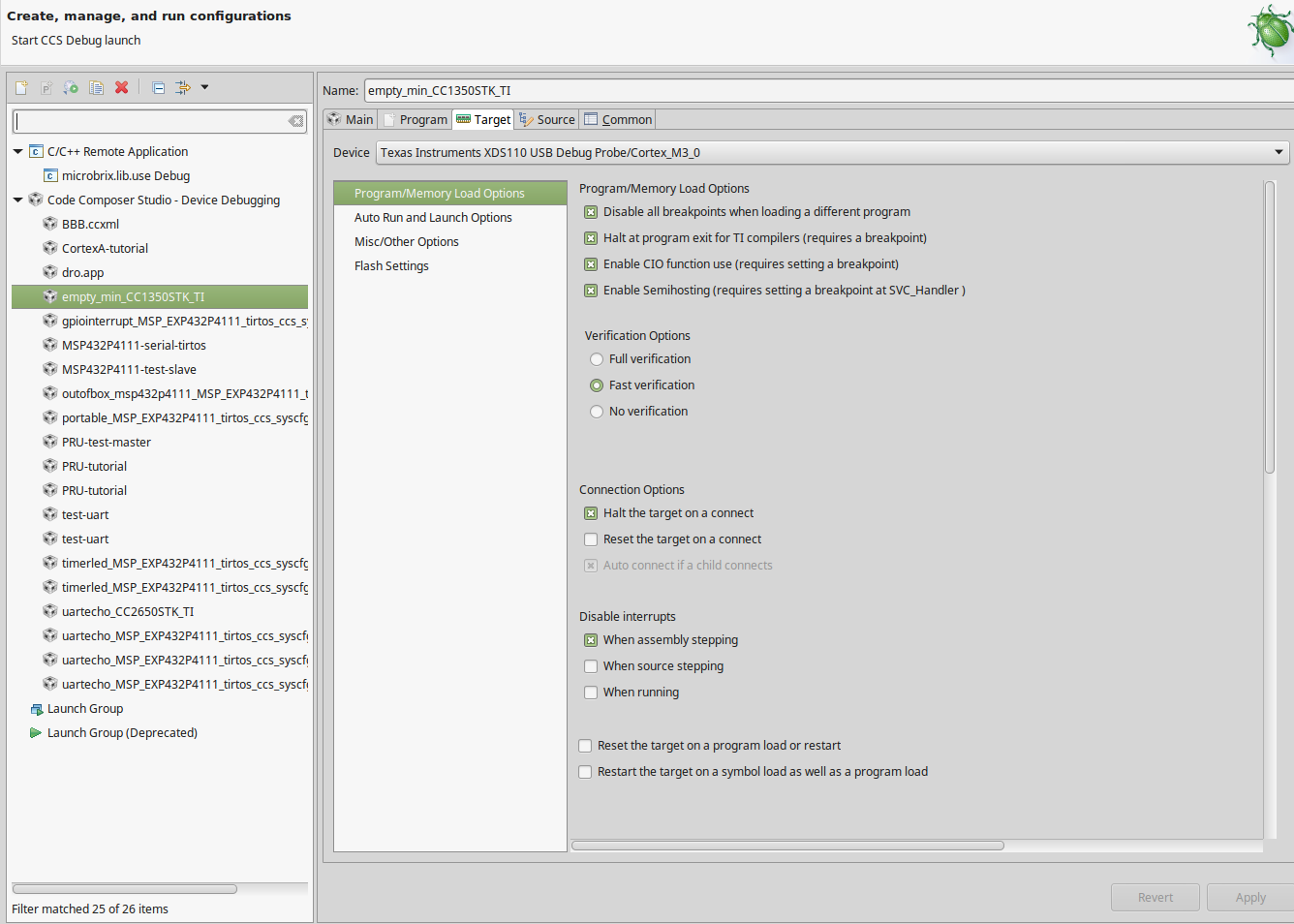Screen dimensions: 1294x924
Task: Click the C/C++ Remote Application category icon
Action: point(36,151)
